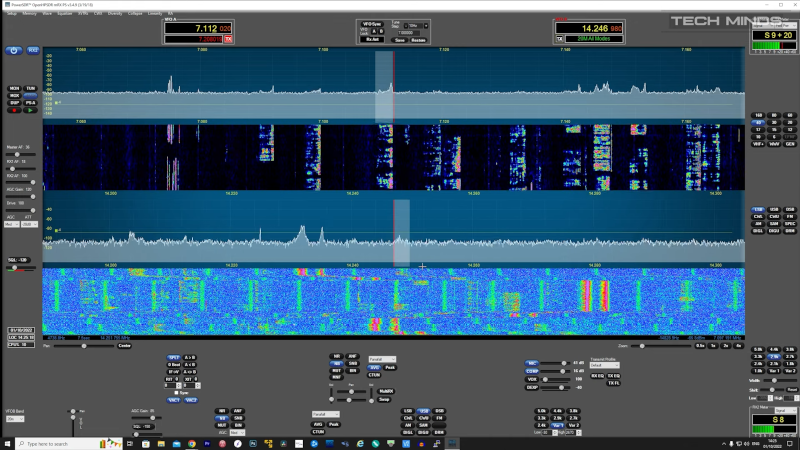Toggle the MON monitor button
This screenshot has width=800, height=450.
(x=15, y=88)
